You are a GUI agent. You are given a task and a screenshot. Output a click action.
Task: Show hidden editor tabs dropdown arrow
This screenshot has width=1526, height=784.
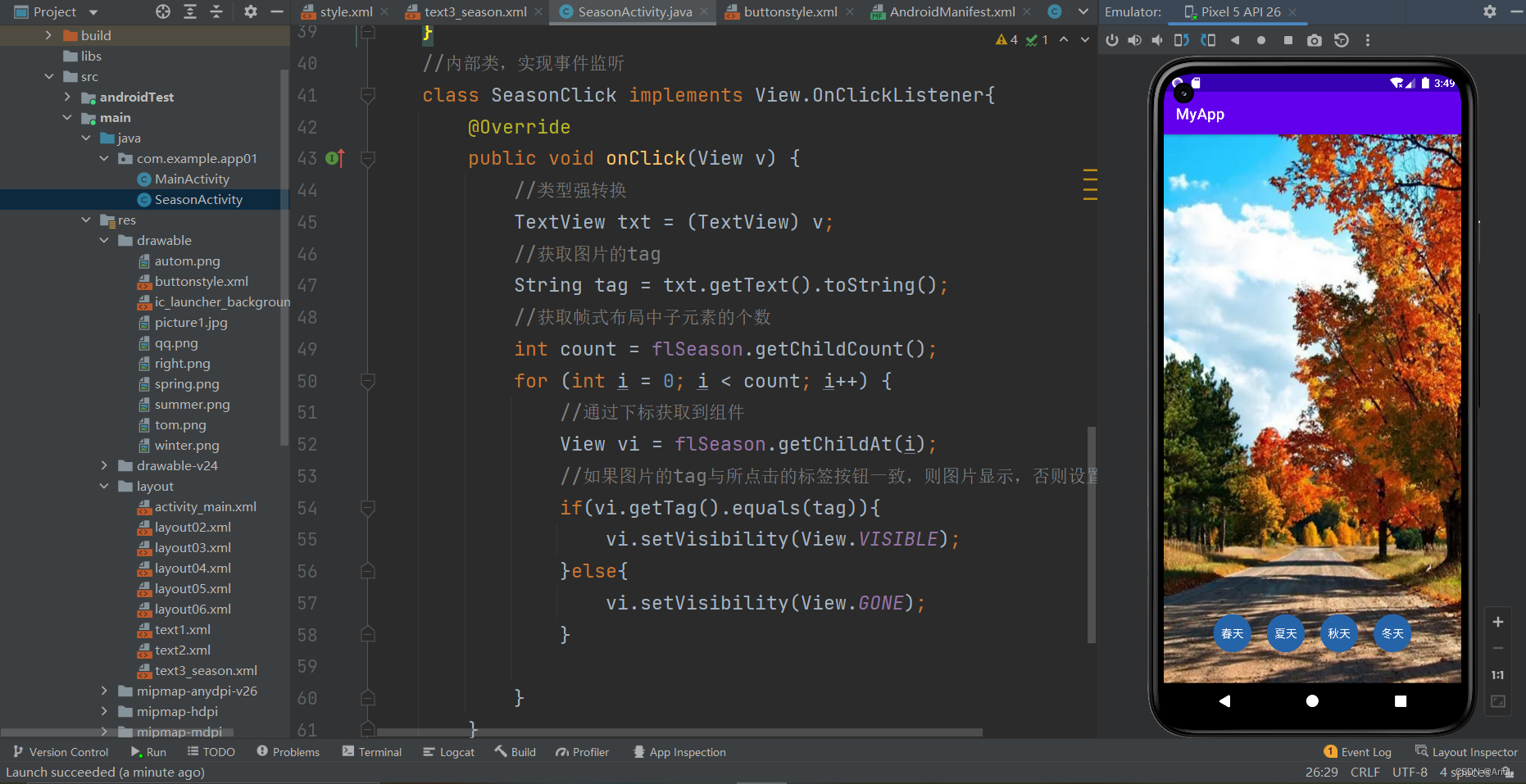pos(1083,11)
